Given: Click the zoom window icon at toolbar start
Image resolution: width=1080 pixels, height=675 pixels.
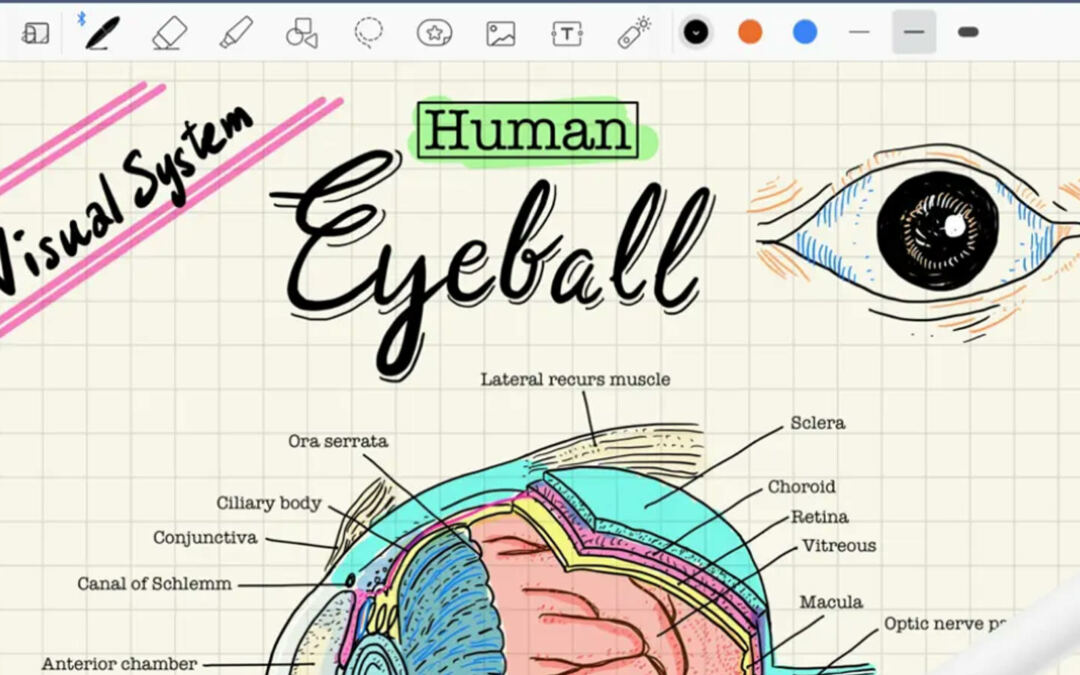Looking at the screenshot, I should pyautogui.click(x=36, y=33).
